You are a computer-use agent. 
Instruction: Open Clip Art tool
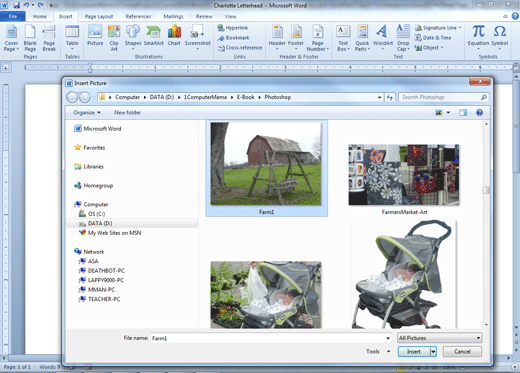tap(114, 38)
